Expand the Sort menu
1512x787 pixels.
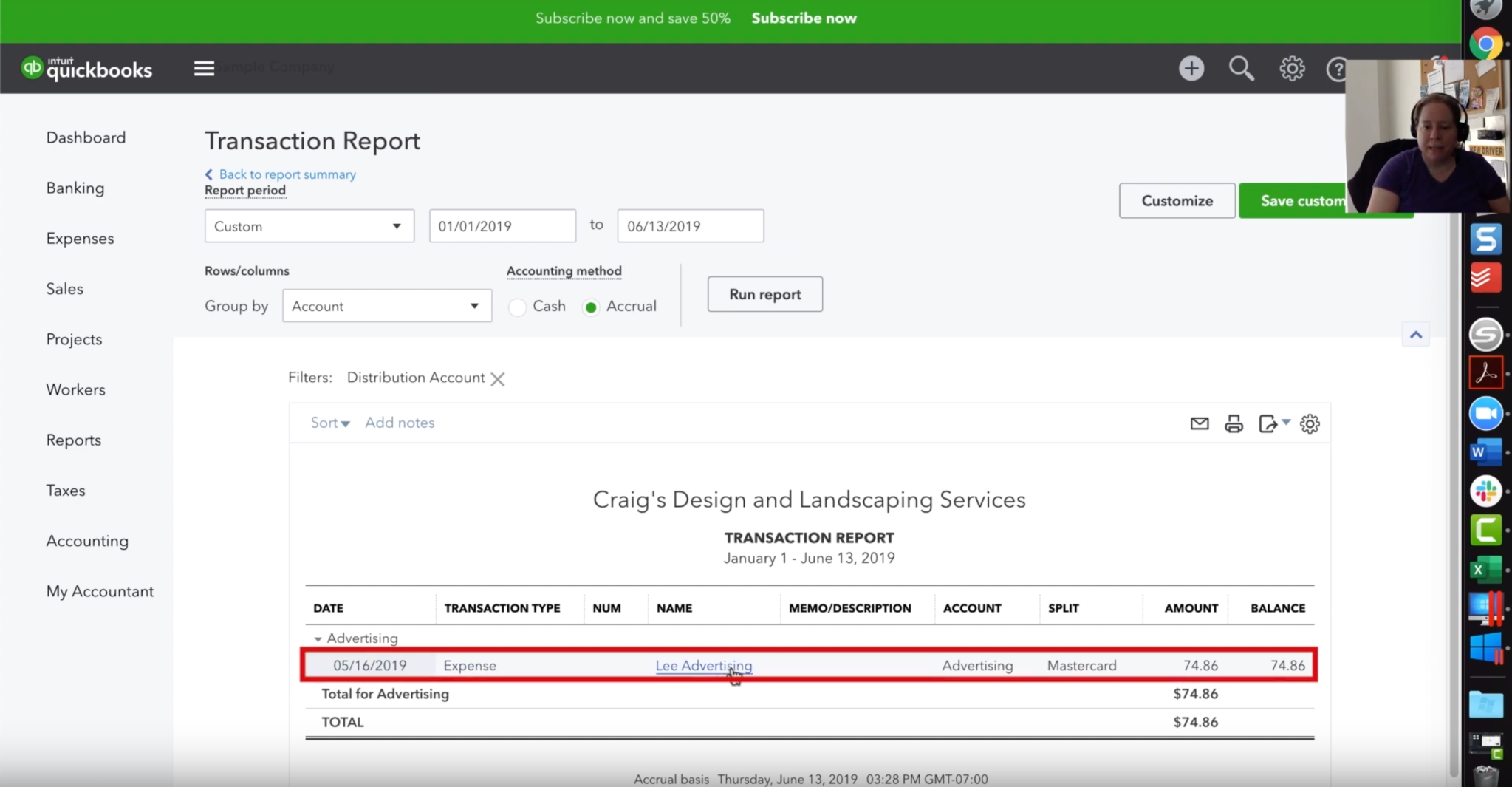pyautogui.click(x=329, y=423)
